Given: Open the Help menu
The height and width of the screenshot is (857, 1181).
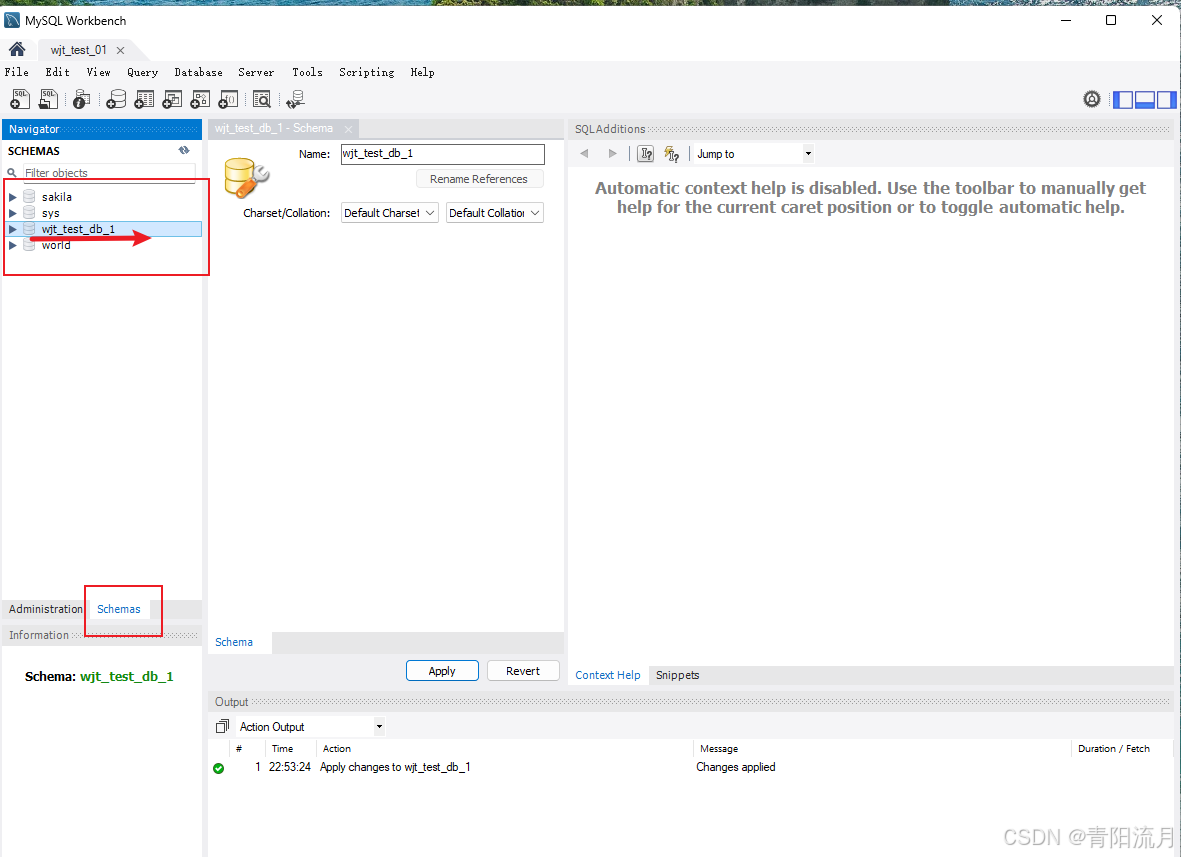Looking at the screenshot, I should [x=422, y=72].
